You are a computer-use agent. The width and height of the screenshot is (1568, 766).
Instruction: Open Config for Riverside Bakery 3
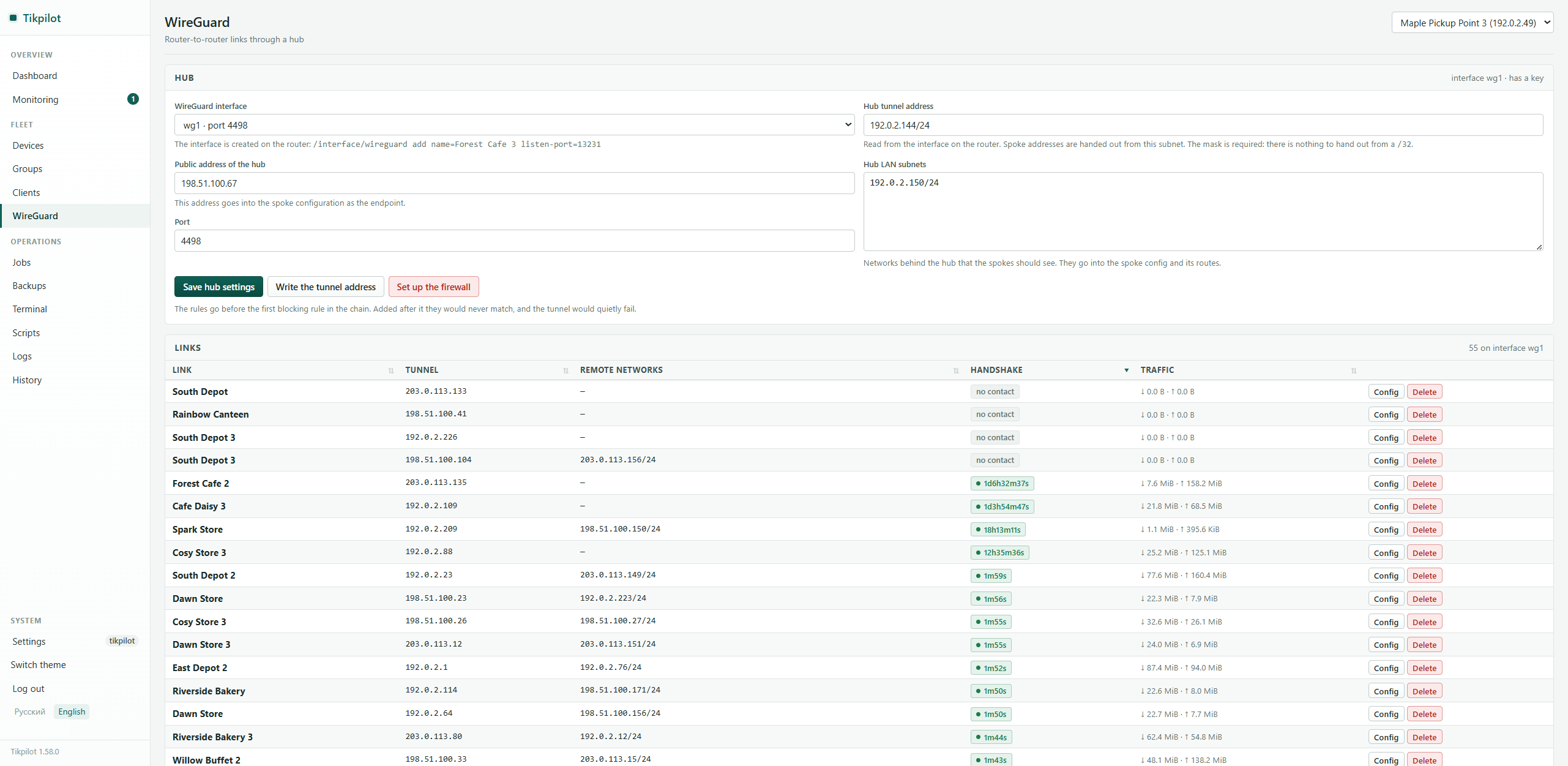tap(1386, 737)
